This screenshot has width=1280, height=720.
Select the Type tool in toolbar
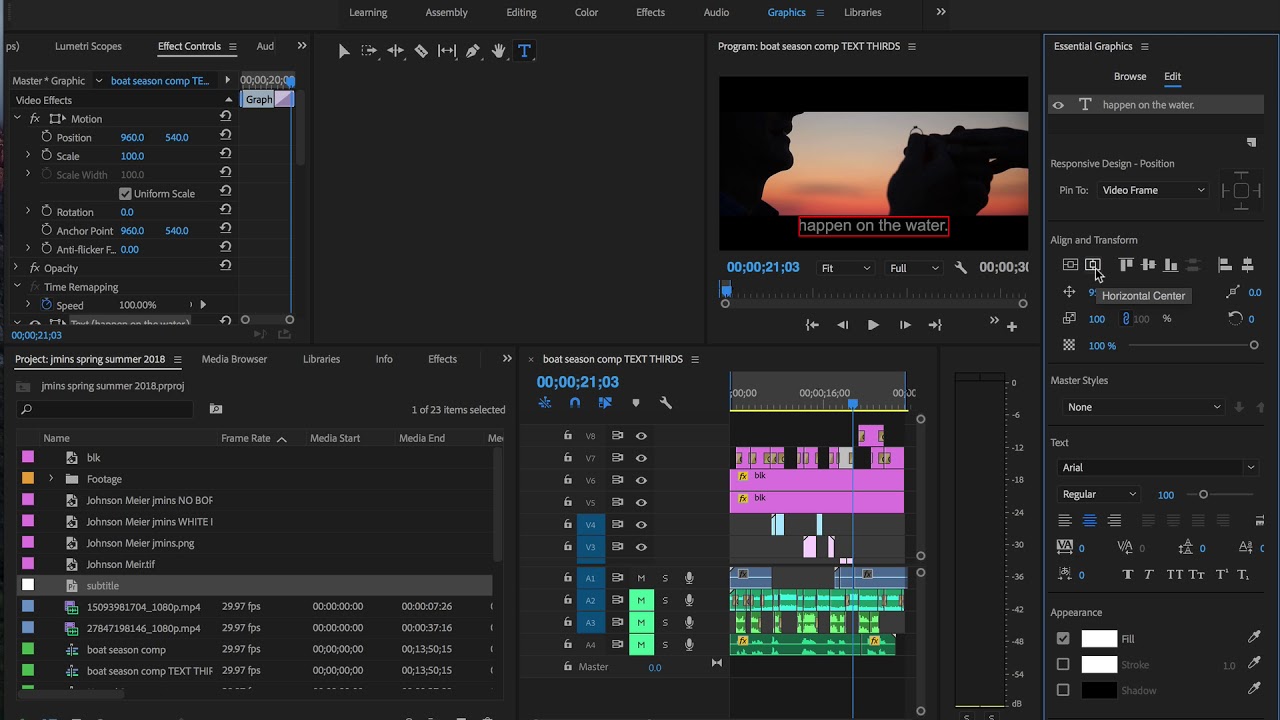coord(524,51)
